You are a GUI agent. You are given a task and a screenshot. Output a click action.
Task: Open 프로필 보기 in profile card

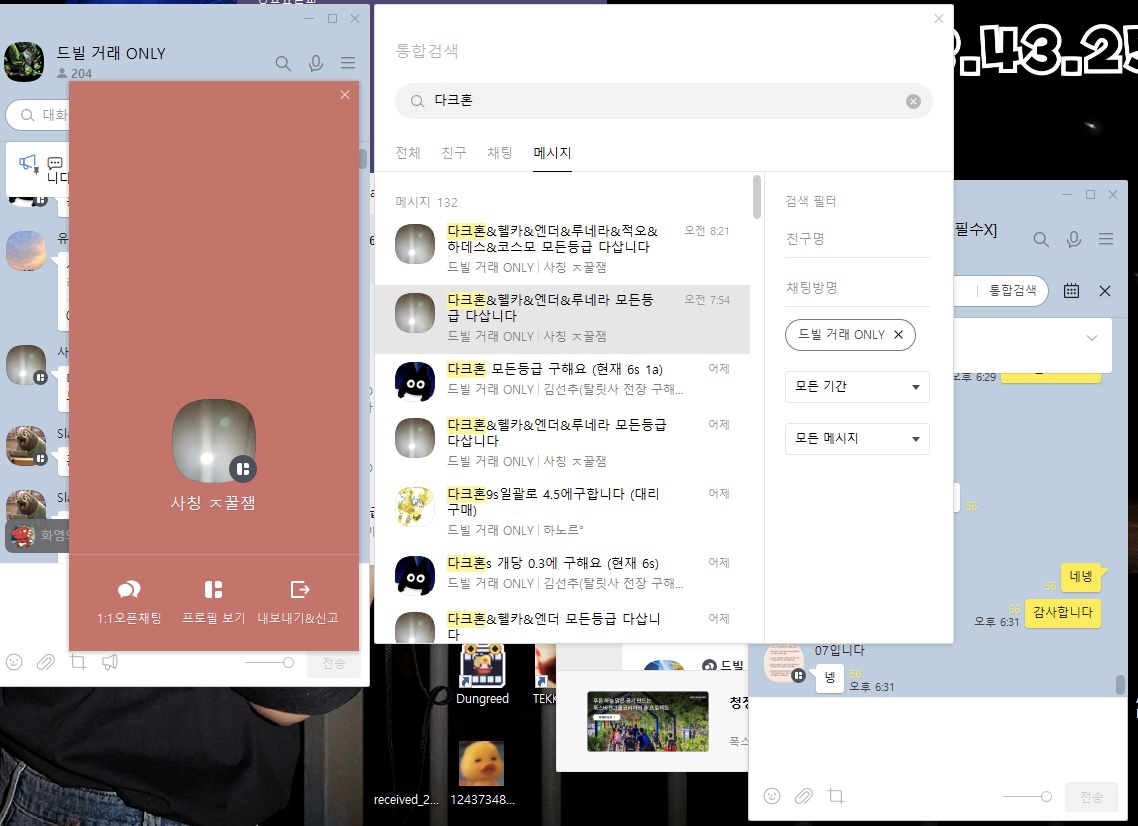pos(213,601)
